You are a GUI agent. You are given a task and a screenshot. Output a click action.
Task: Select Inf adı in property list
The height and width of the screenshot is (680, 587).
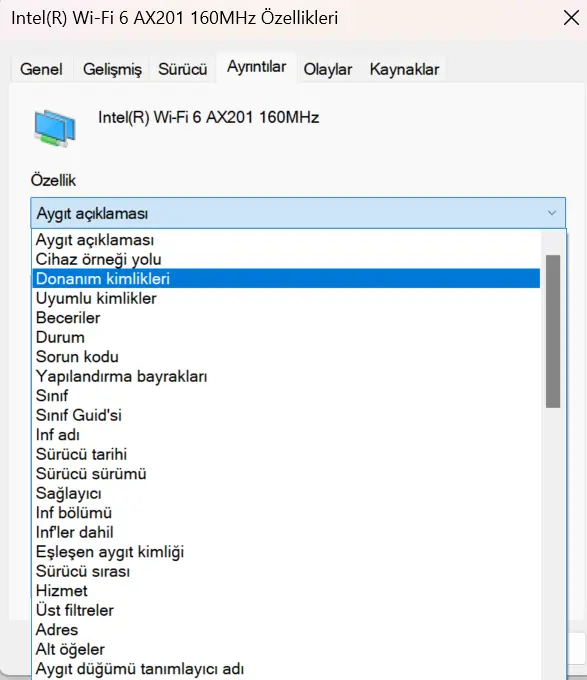[286, 435]
